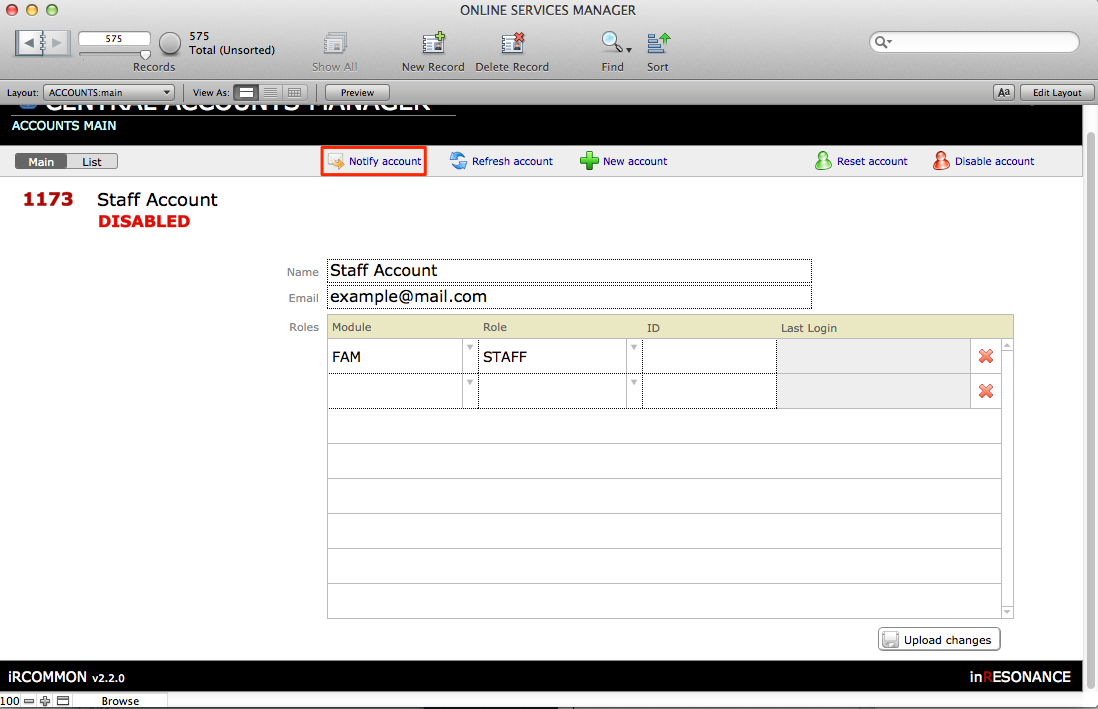Open the Find magnifier tool
The height and width of the screenshot is (709, 1098).
pyautogui.click(x=610, y=44)
